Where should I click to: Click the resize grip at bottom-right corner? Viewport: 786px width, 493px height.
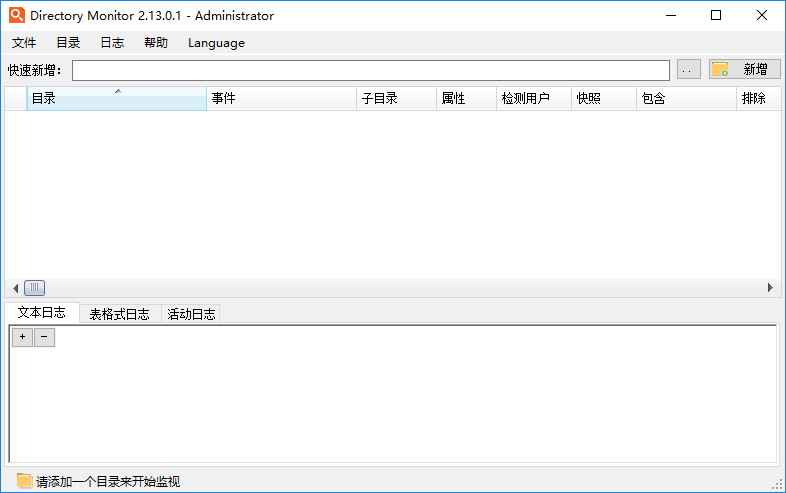pyautogui.click(x=776, y=483)
